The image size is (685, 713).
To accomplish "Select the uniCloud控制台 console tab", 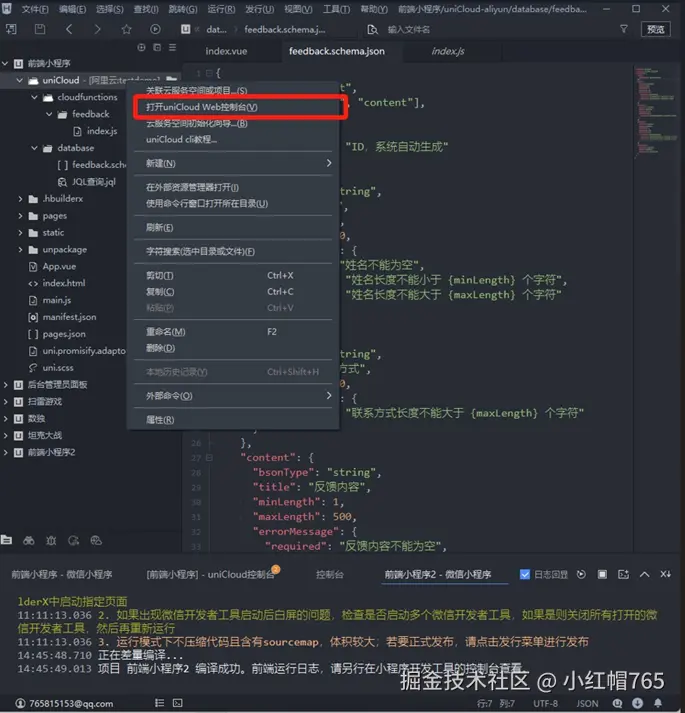I will click(x=210, y=574).
